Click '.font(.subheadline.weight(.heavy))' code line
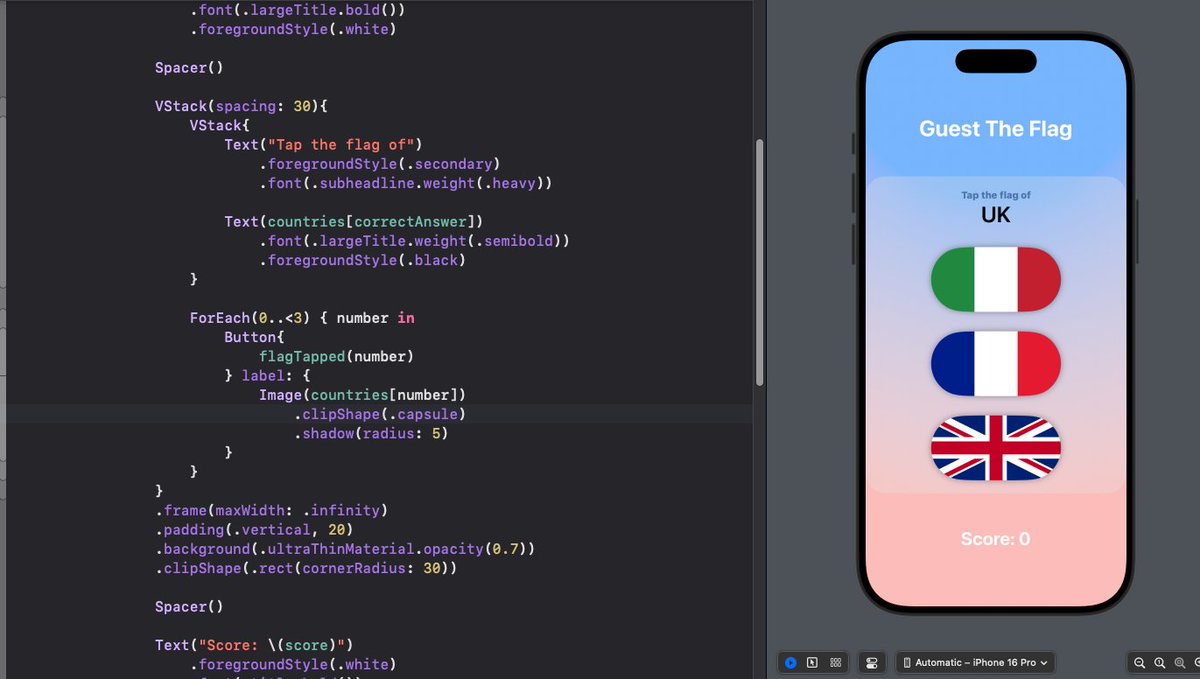Image resolution: width=1200 pixels, height=679 pixels. (405, 183)
